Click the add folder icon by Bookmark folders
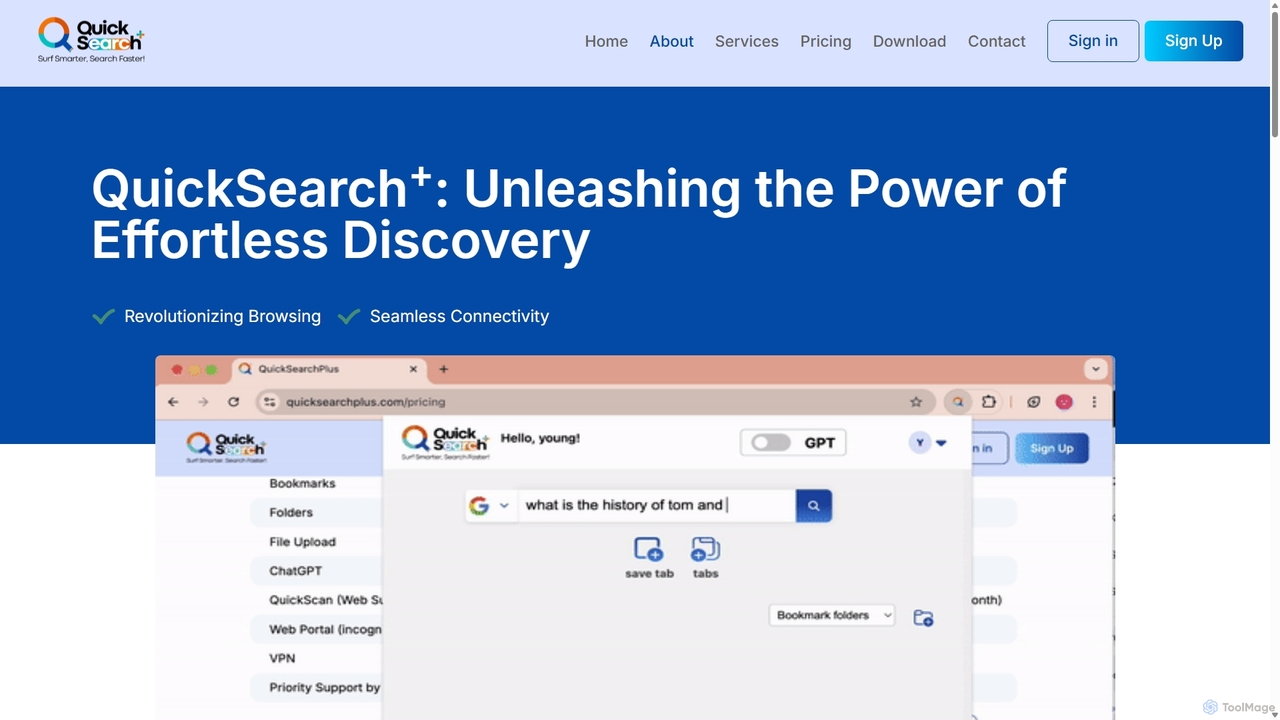The width and height of the screenshot is (1280, 720). [923, 618]
